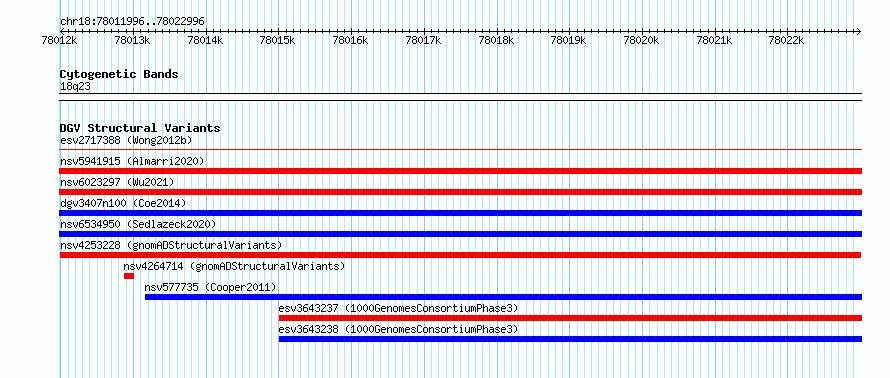Click the 78012k ruler tick label
Image resolution: width=890 pixels, height=378 pixels.
60,40
